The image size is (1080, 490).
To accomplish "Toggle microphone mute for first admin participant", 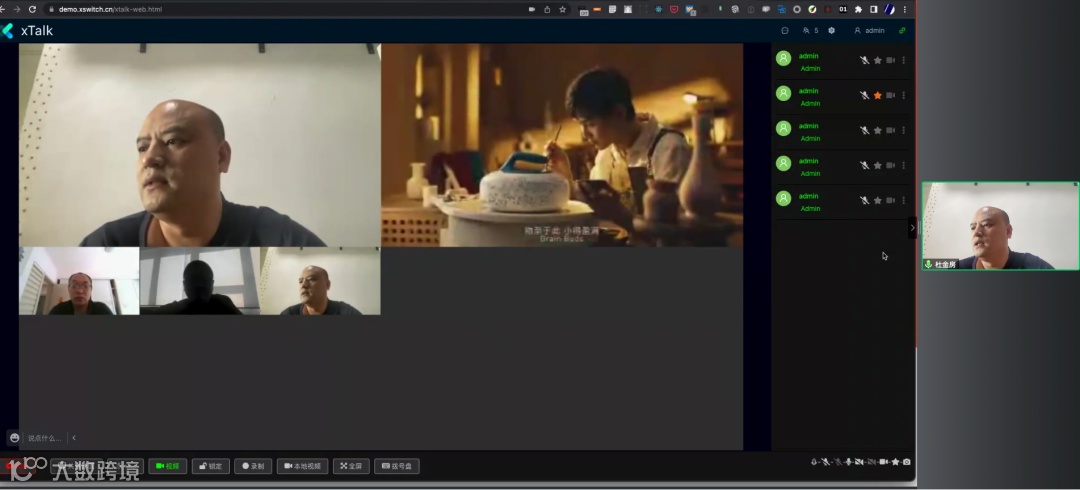I will (864, 61).
